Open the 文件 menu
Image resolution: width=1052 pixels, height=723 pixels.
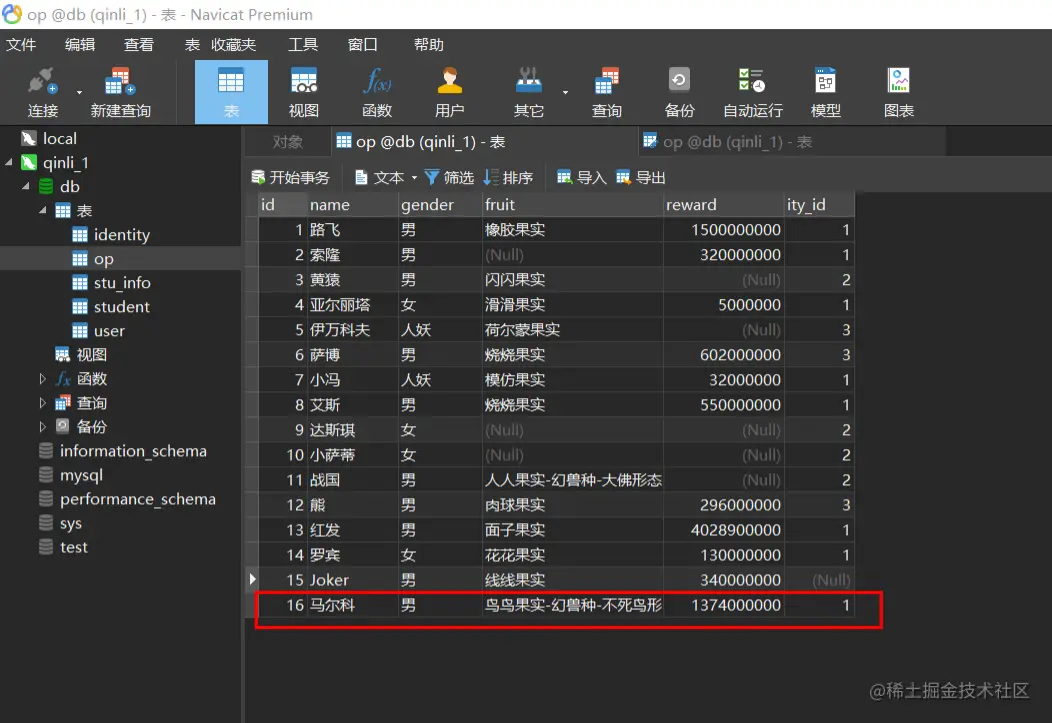pos(21,45)
